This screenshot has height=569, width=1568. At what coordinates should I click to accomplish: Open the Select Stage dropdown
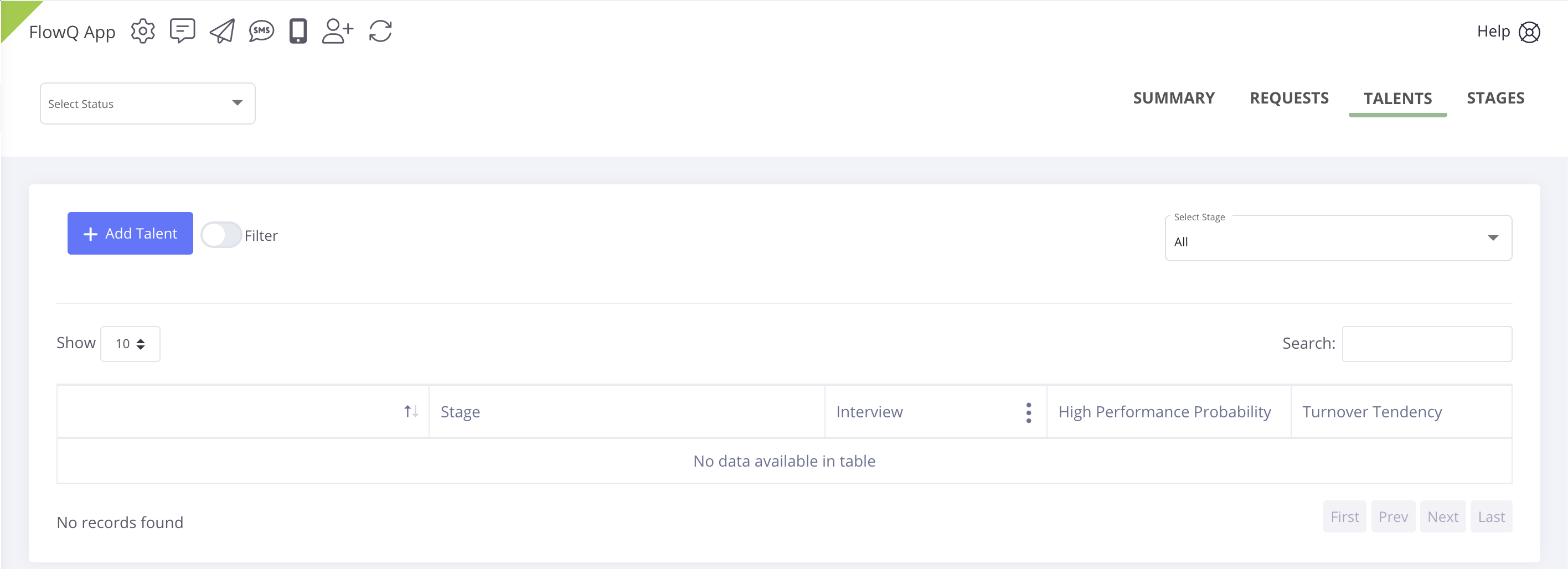point(1337,239)
